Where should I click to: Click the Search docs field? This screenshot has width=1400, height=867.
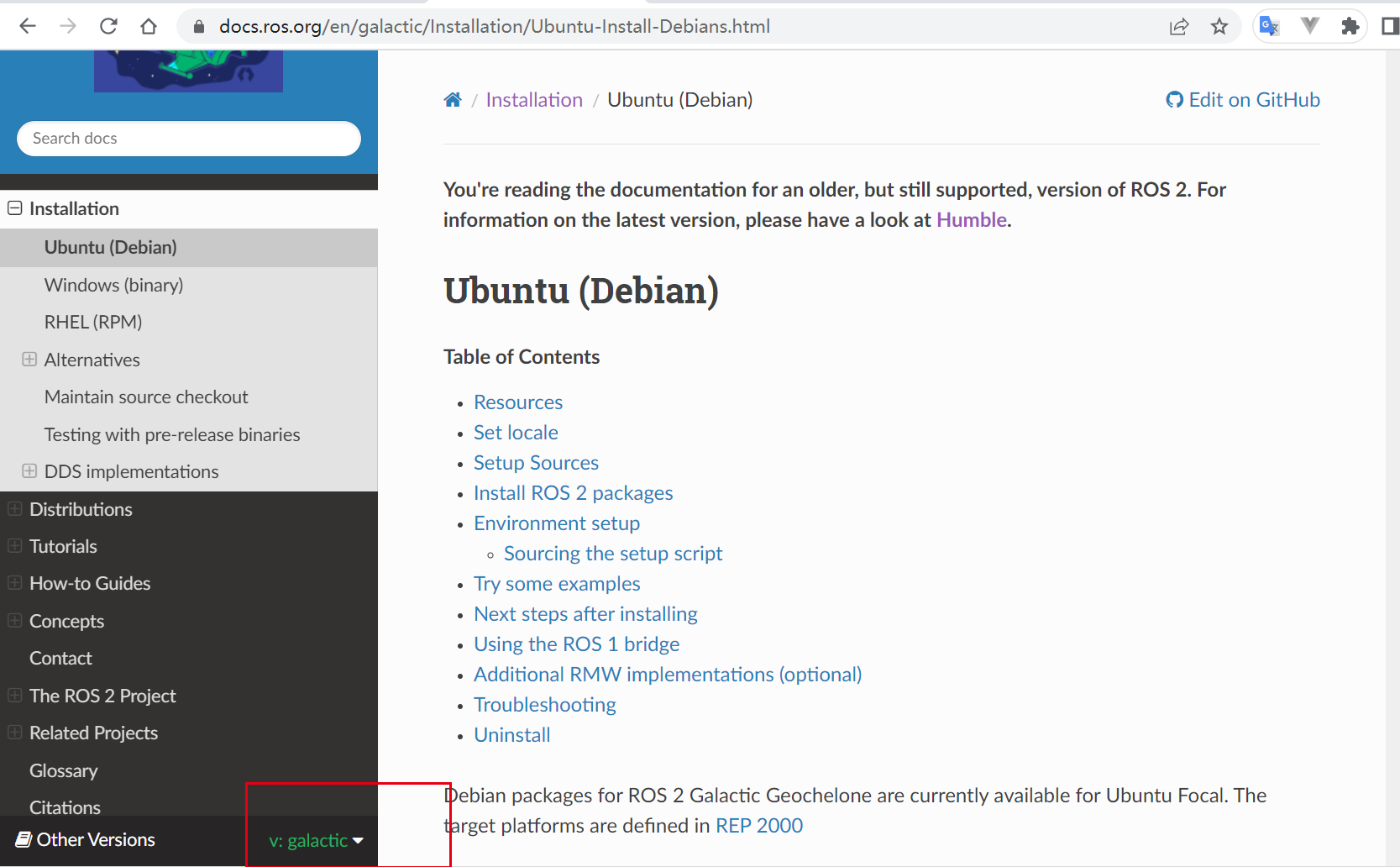pyautogui.click(x=189, y=139)
